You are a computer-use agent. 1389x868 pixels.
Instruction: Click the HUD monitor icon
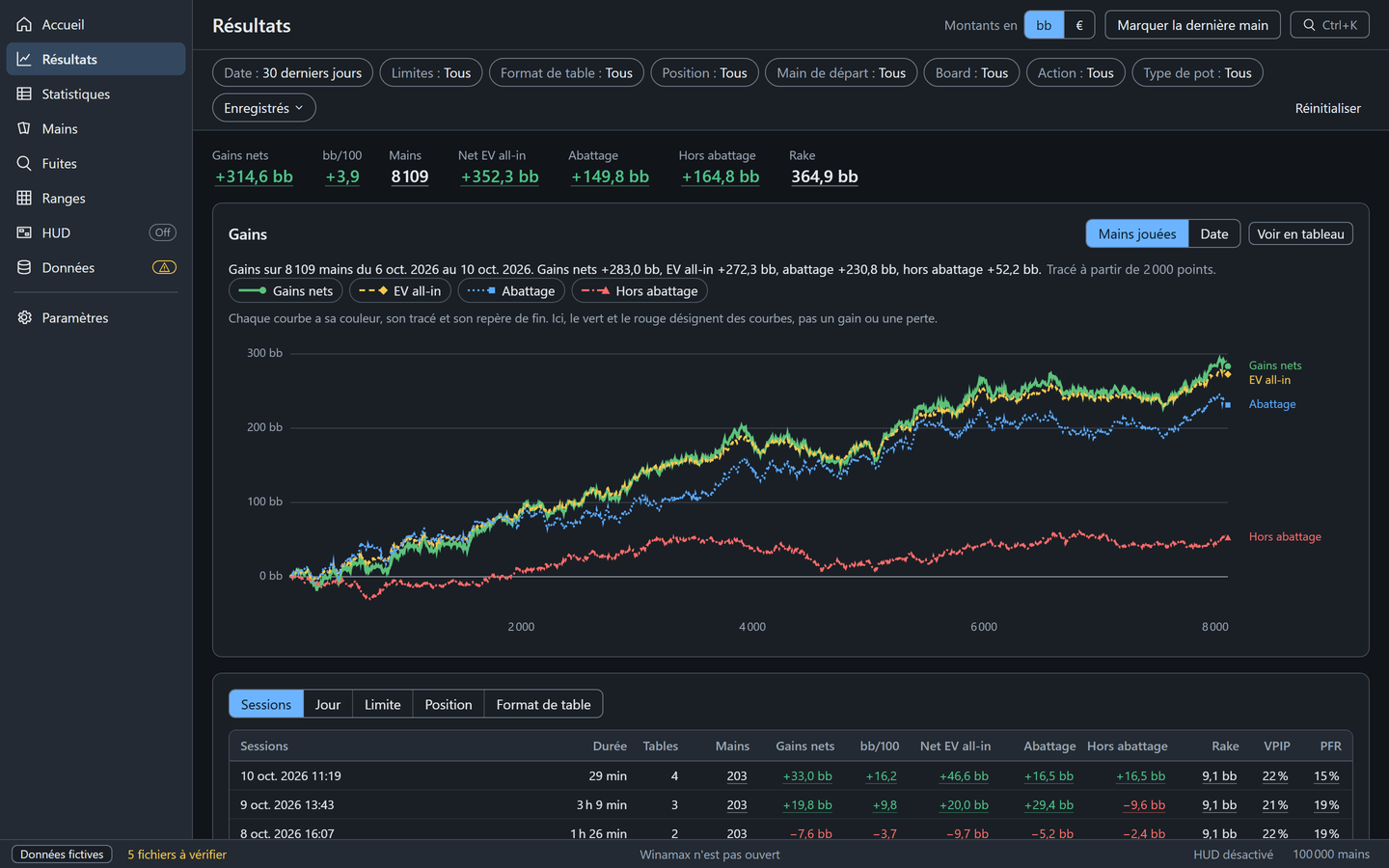24,232
